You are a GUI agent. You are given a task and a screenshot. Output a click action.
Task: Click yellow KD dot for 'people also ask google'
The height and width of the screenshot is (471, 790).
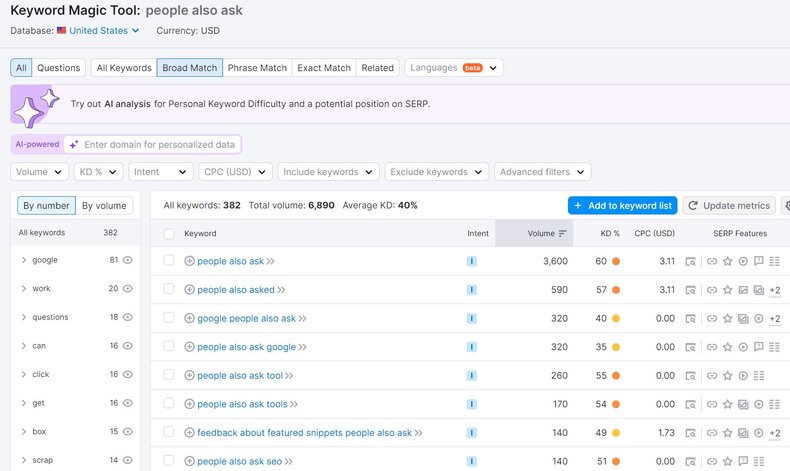point(616,347)
